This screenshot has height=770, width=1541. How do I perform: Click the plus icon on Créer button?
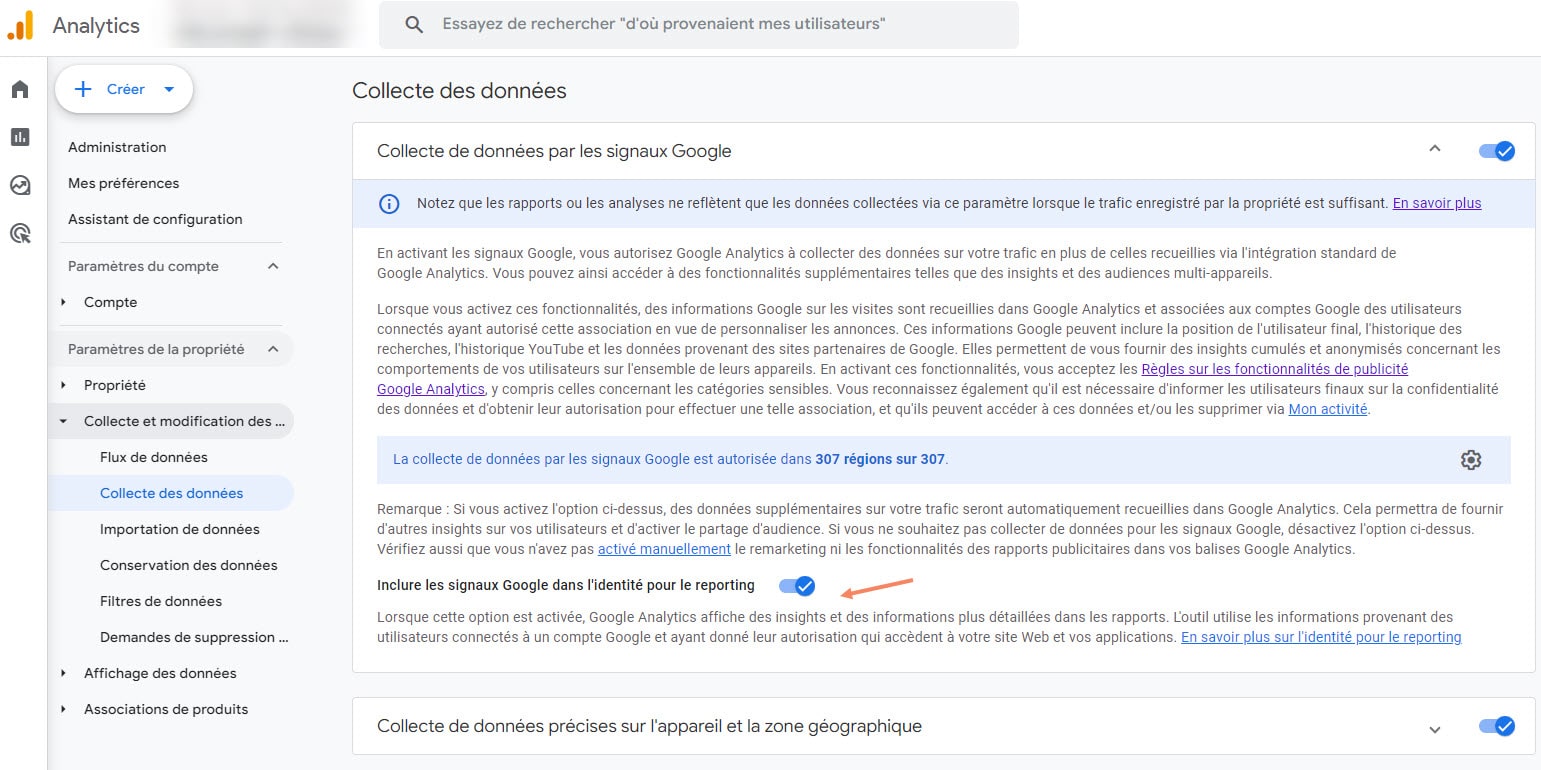click(84, 90)
